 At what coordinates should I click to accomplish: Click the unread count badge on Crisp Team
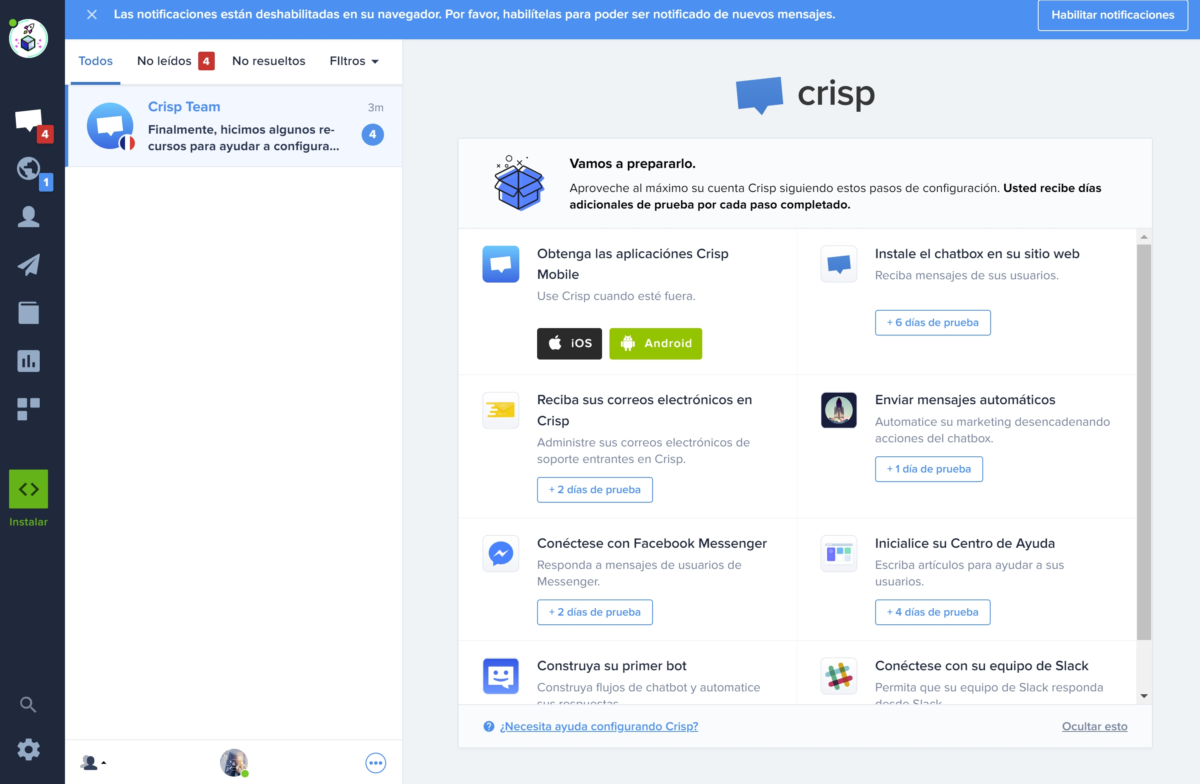point(372,134)
